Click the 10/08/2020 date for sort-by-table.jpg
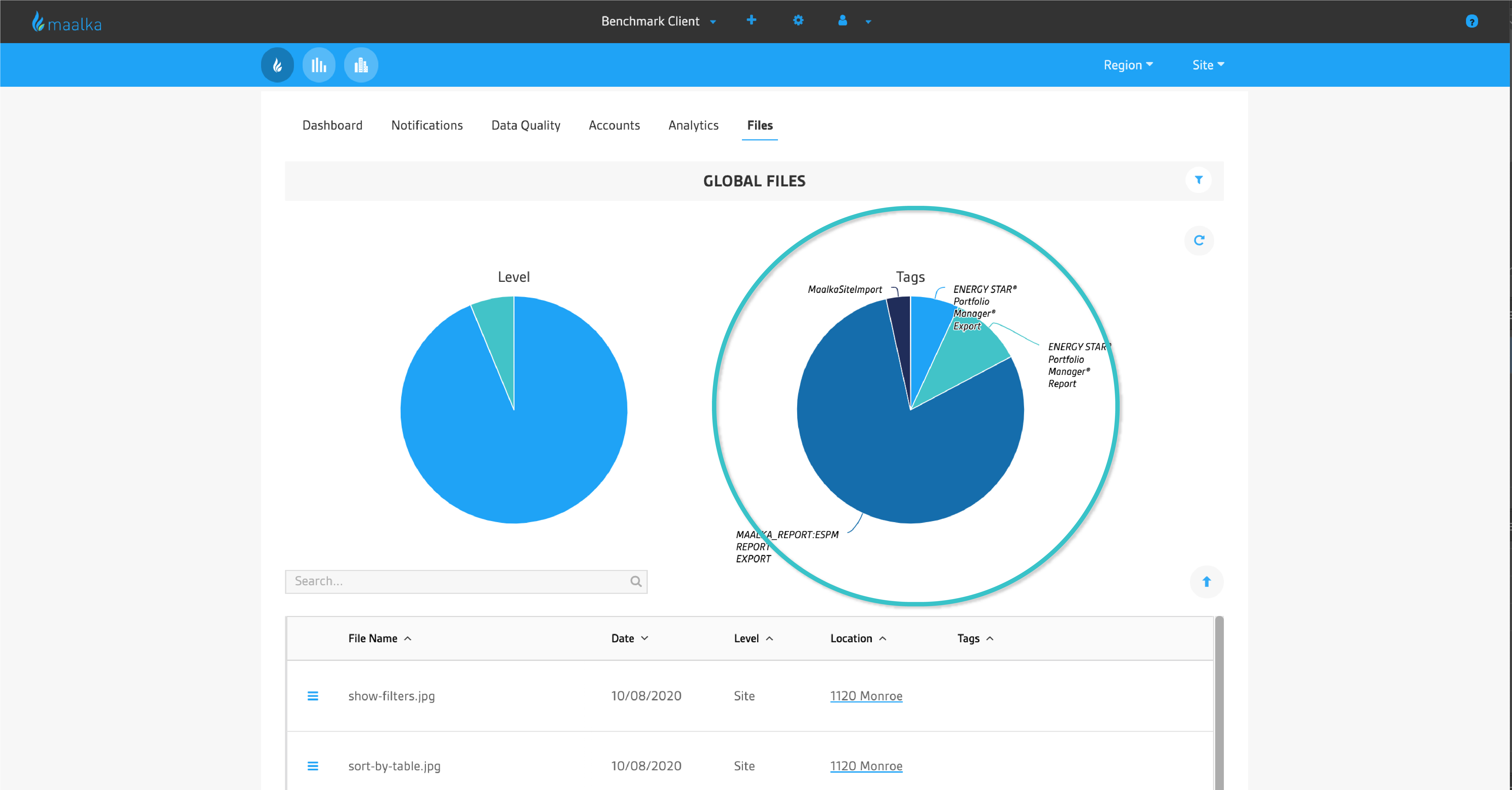 (x=646, y=766)
